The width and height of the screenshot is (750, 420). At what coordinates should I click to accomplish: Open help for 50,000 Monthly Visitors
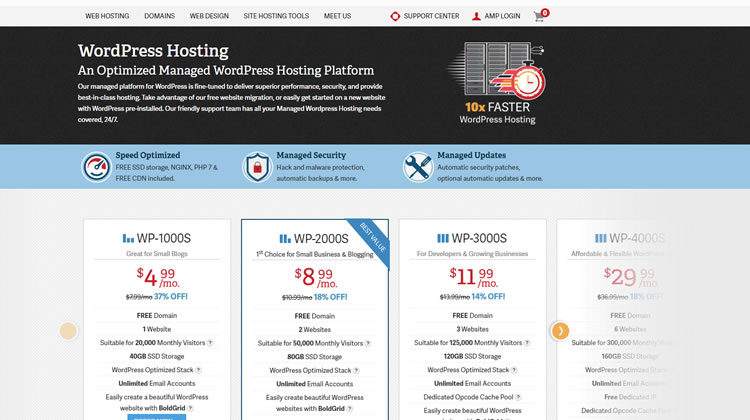(x=368, y=343)
